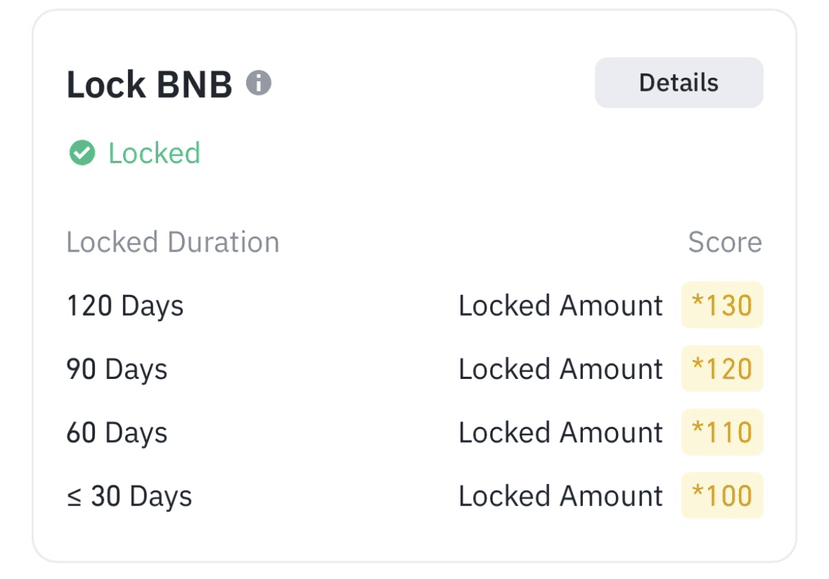Click the Score column header

(724, 242)
